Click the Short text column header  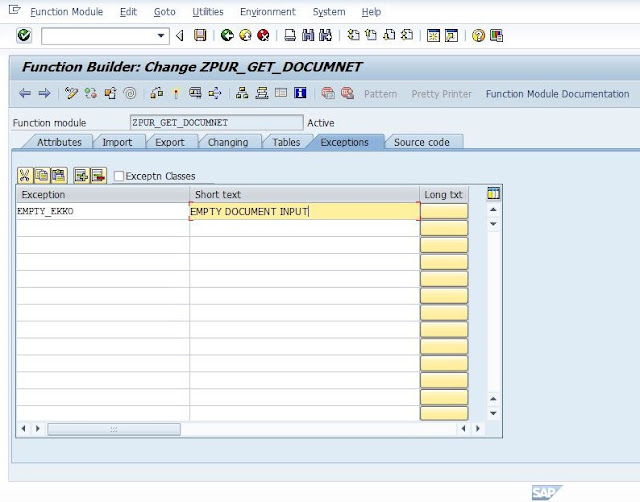coord(304,194)
